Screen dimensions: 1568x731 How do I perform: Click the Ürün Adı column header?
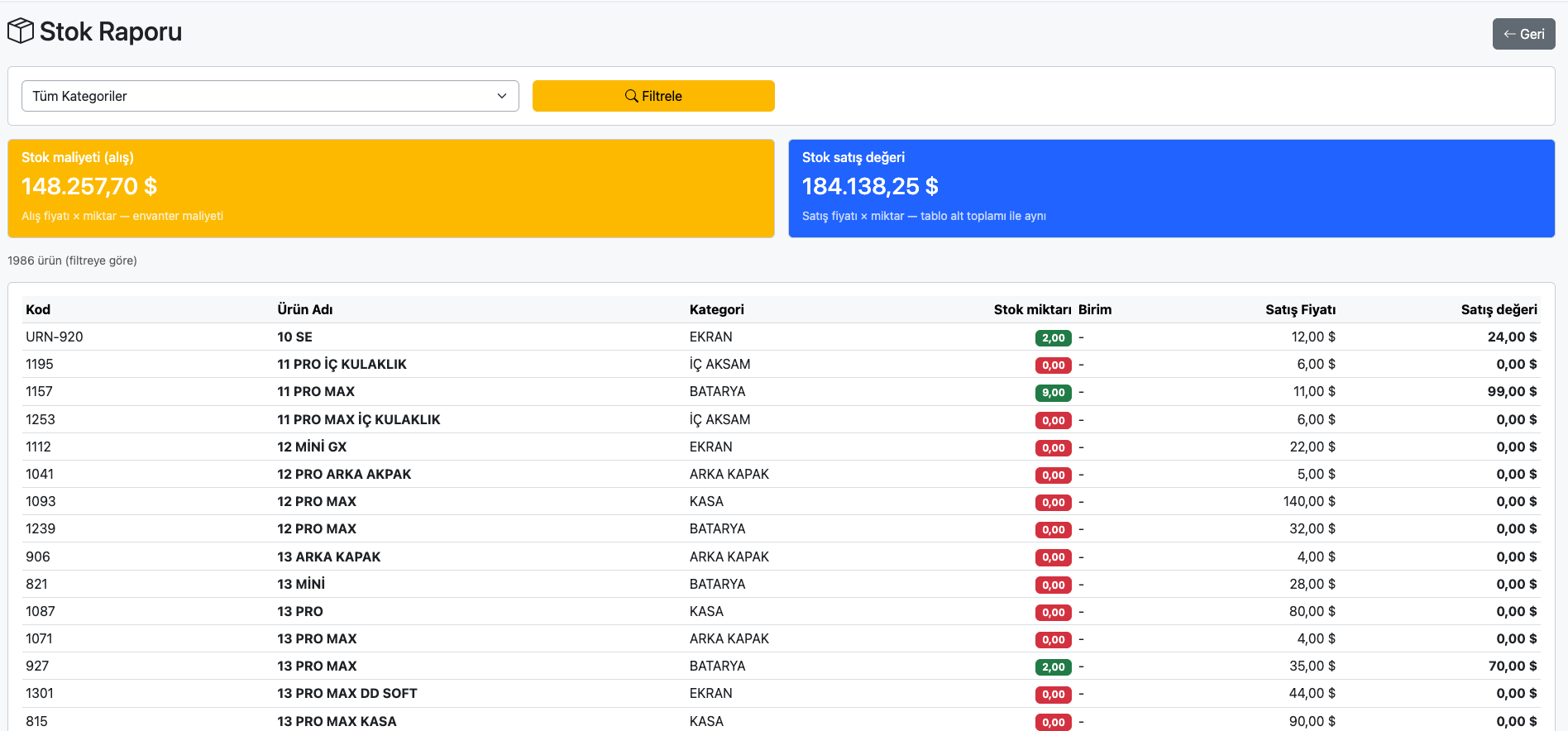305,309
